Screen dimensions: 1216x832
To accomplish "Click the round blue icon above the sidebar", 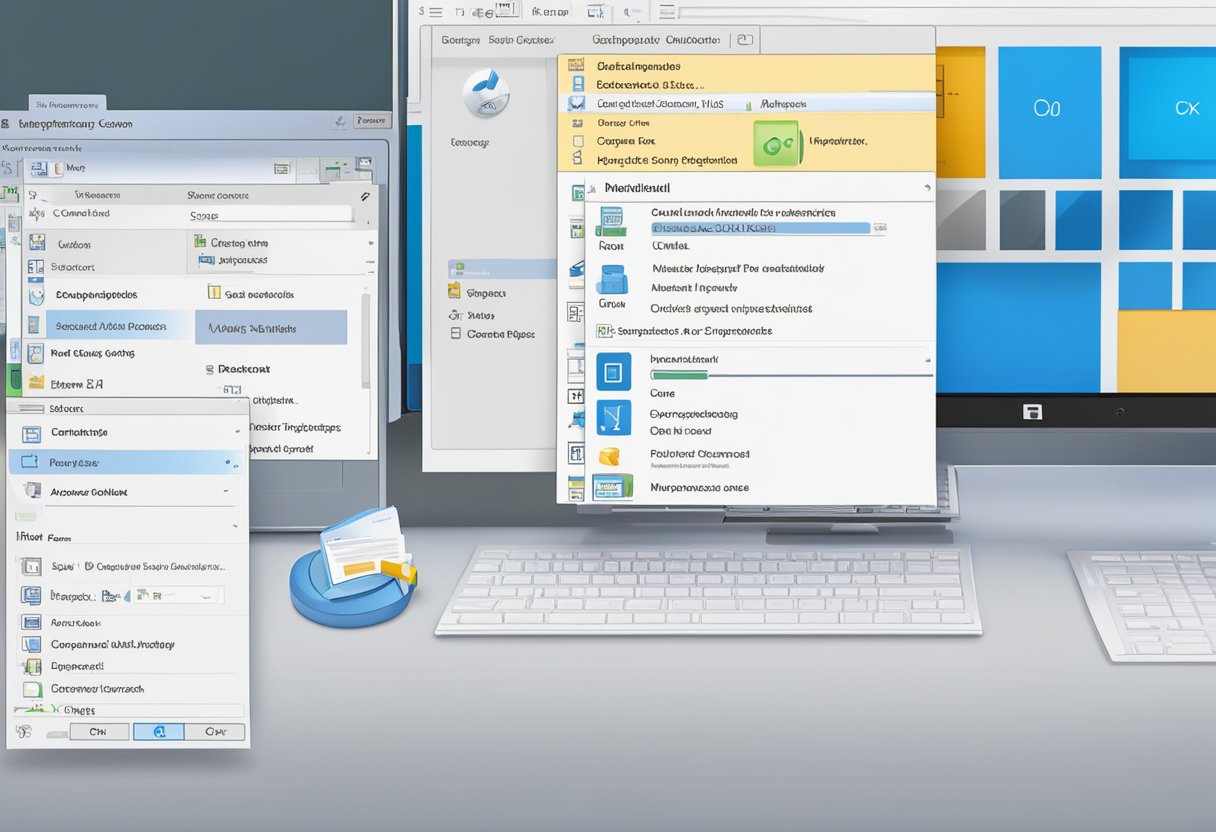I will [x=486, y=93].
